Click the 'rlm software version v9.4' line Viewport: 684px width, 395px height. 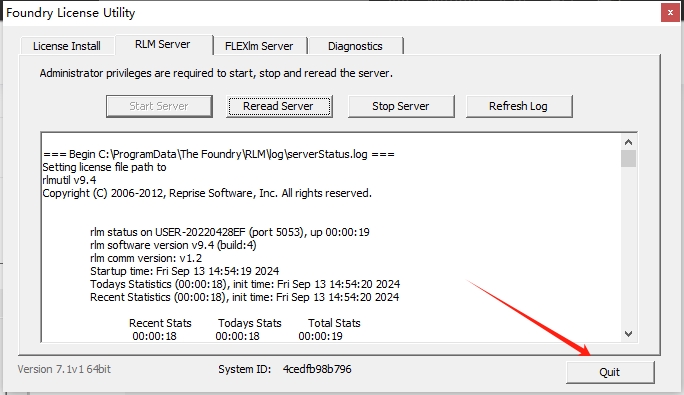click(x=173, y=245)
